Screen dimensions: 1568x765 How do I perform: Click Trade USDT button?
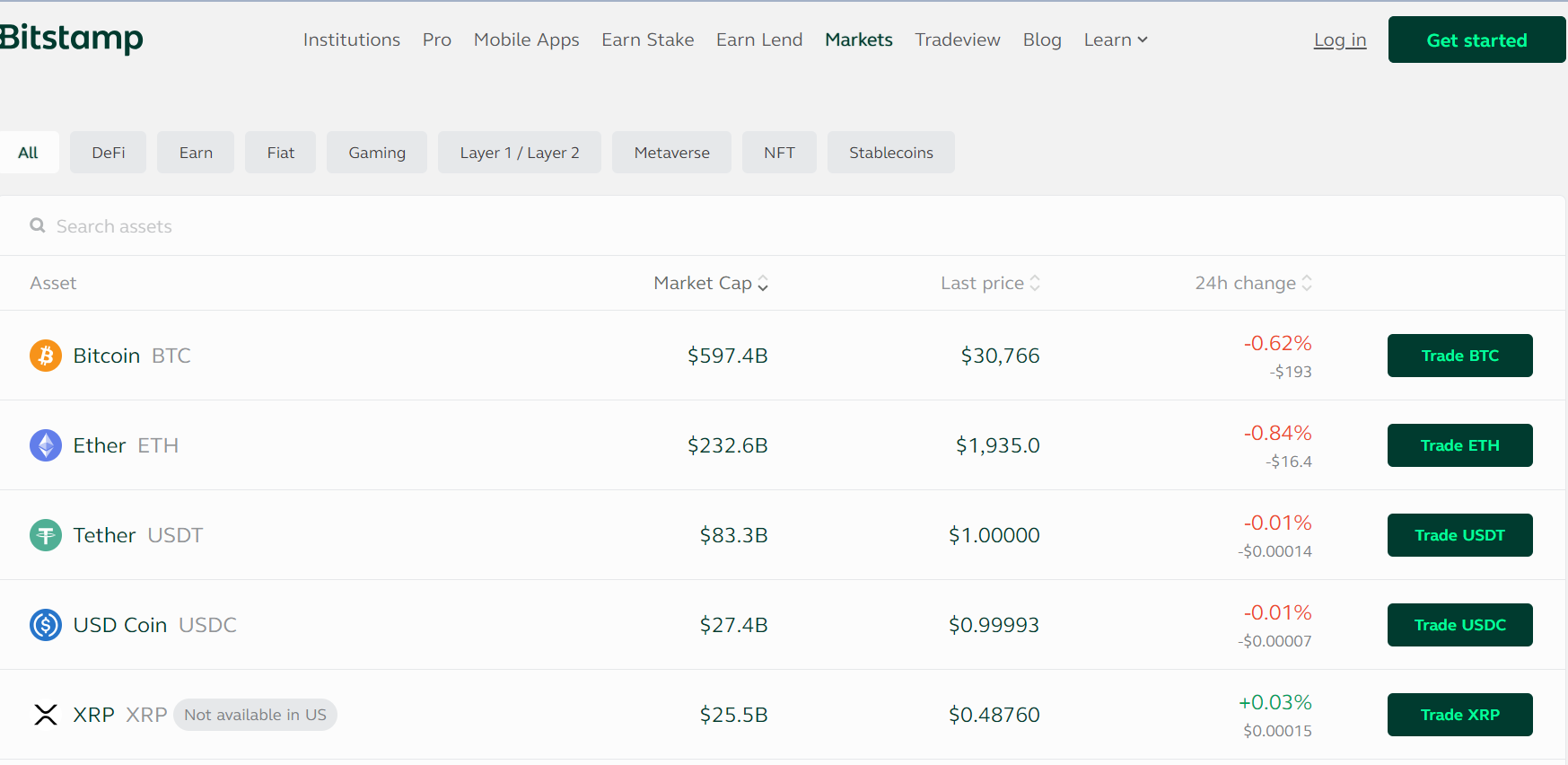(x=1460, y=535)
